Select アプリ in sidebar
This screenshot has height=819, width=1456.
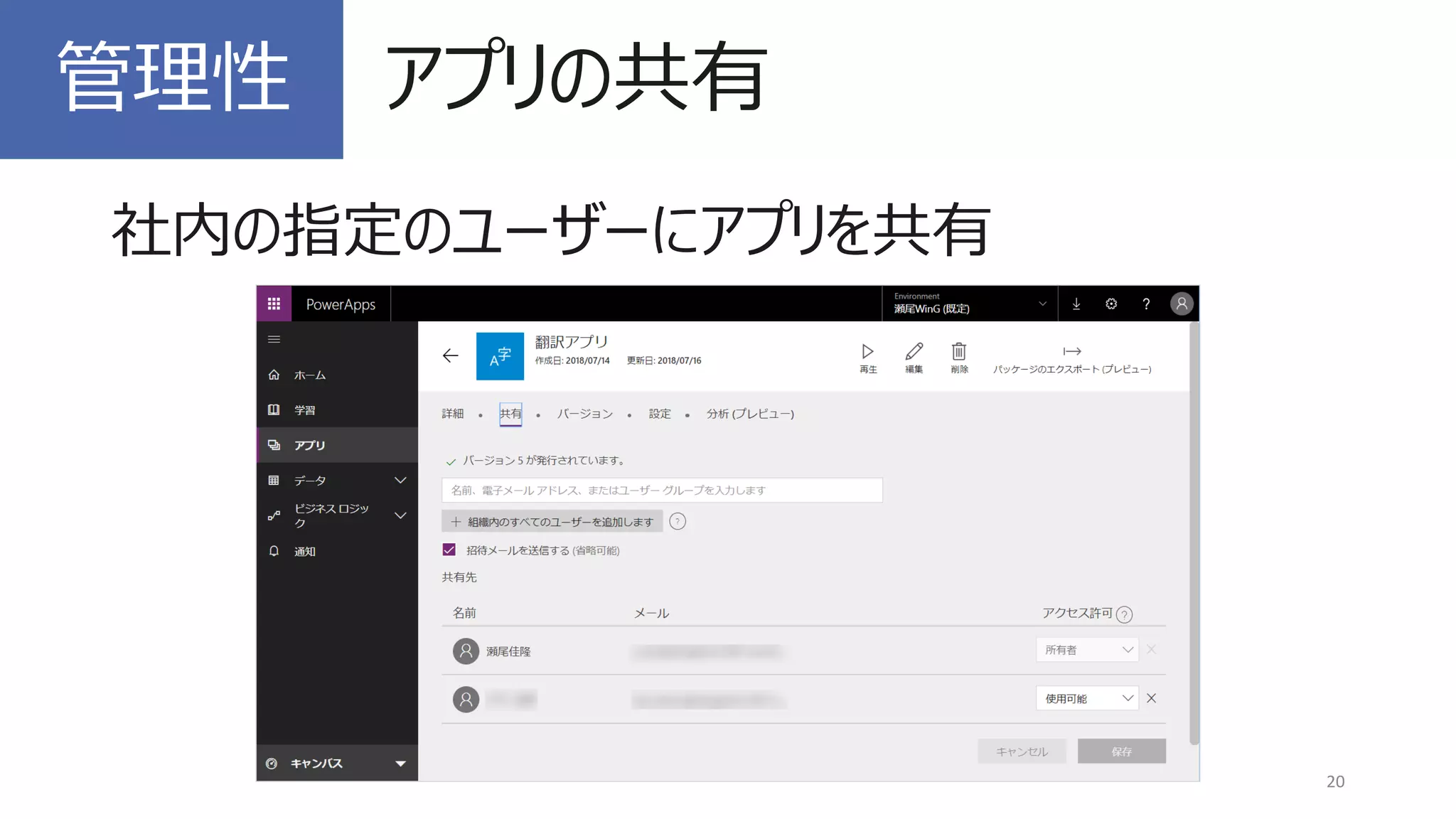[x=337, y=445]
